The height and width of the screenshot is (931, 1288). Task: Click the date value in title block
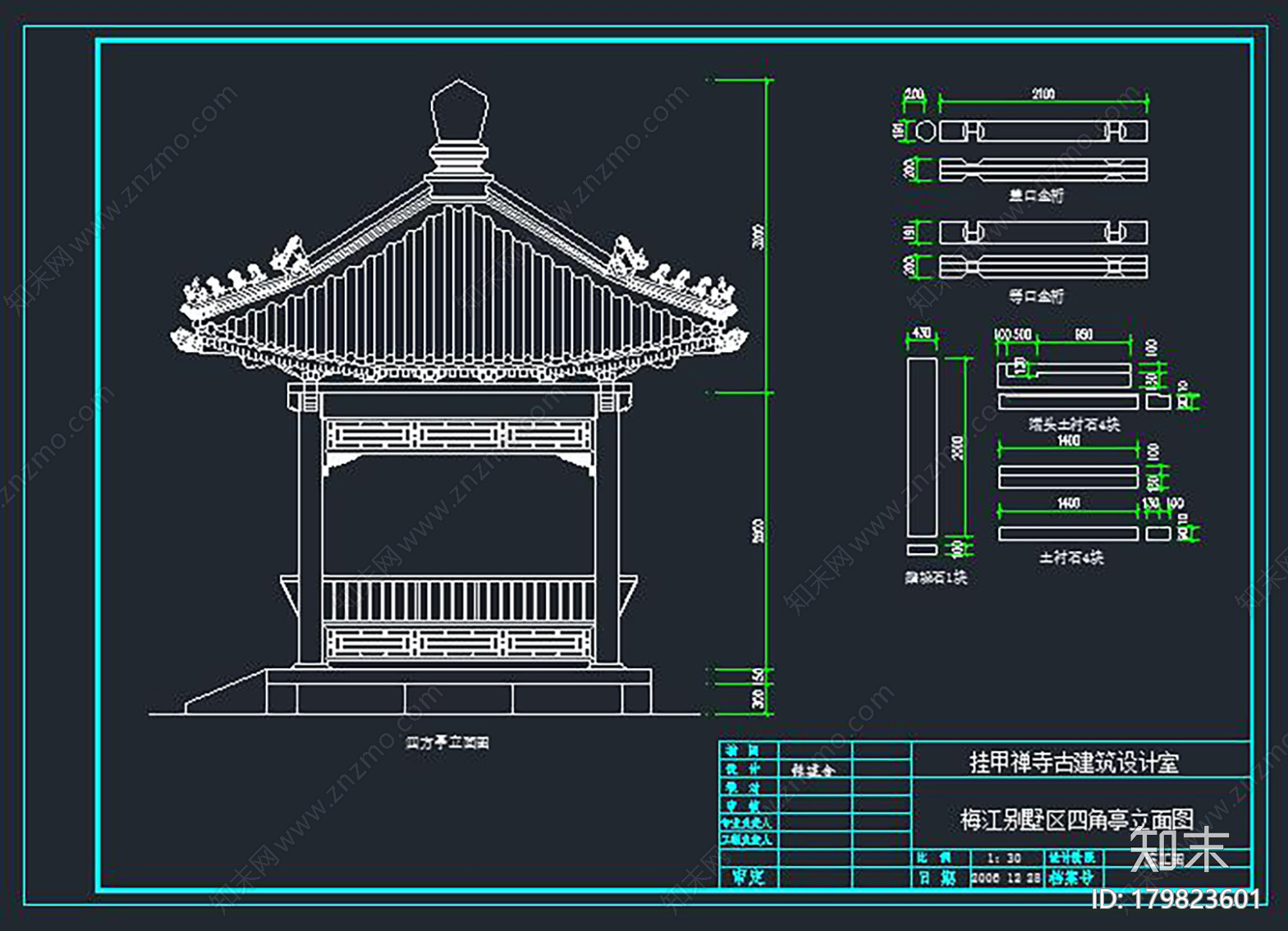coord(1006,878)
